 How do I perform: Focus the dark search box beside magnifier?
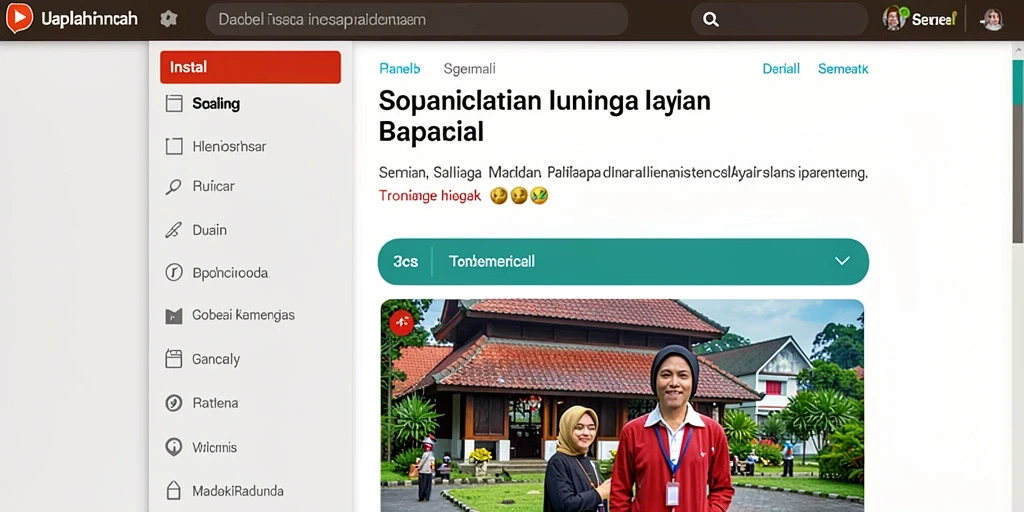pyautogui.click(x=779, y=20)
